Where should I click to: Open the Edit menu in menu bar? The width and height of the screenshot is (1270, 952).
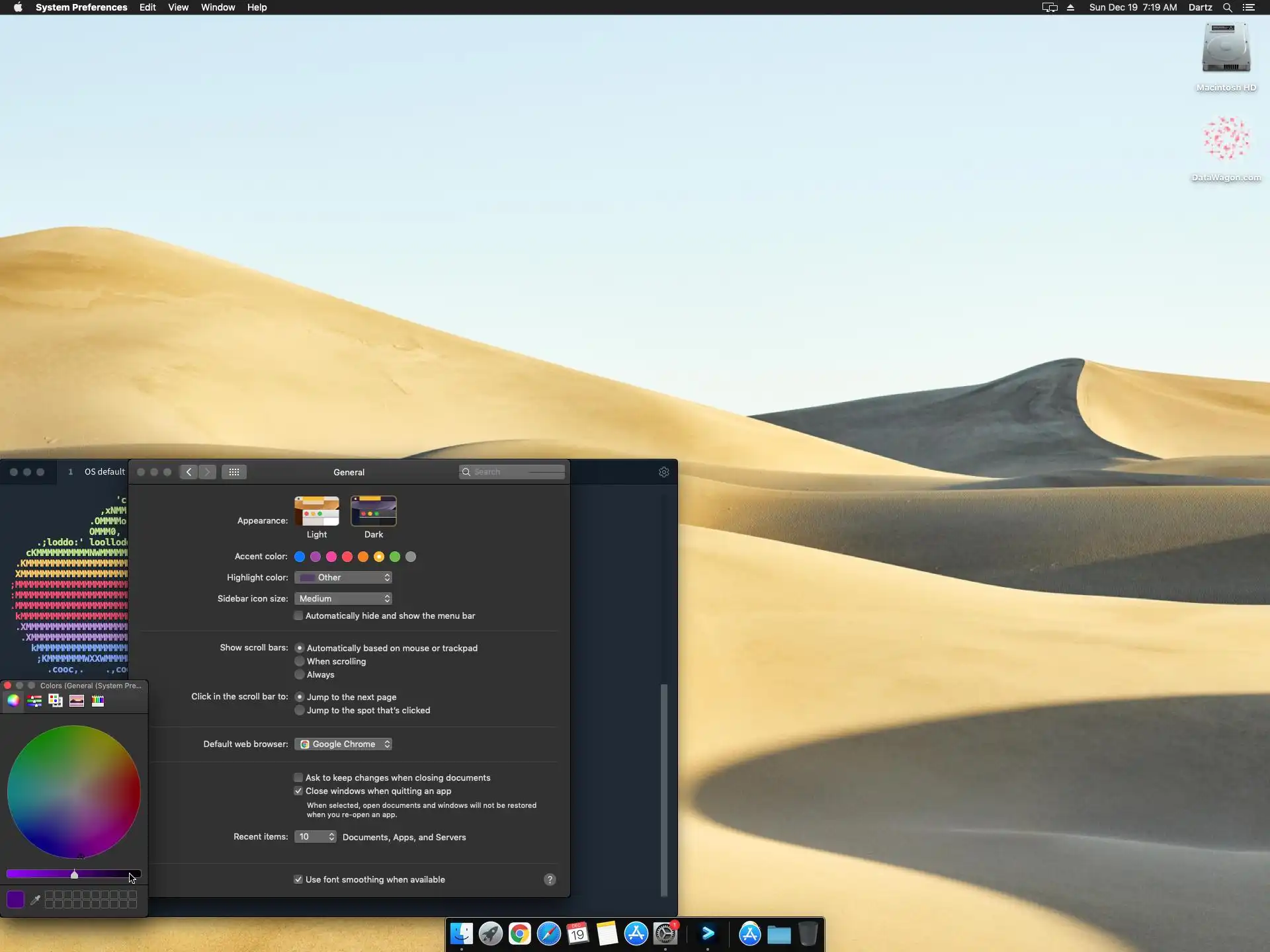click(x=148, y=7)
